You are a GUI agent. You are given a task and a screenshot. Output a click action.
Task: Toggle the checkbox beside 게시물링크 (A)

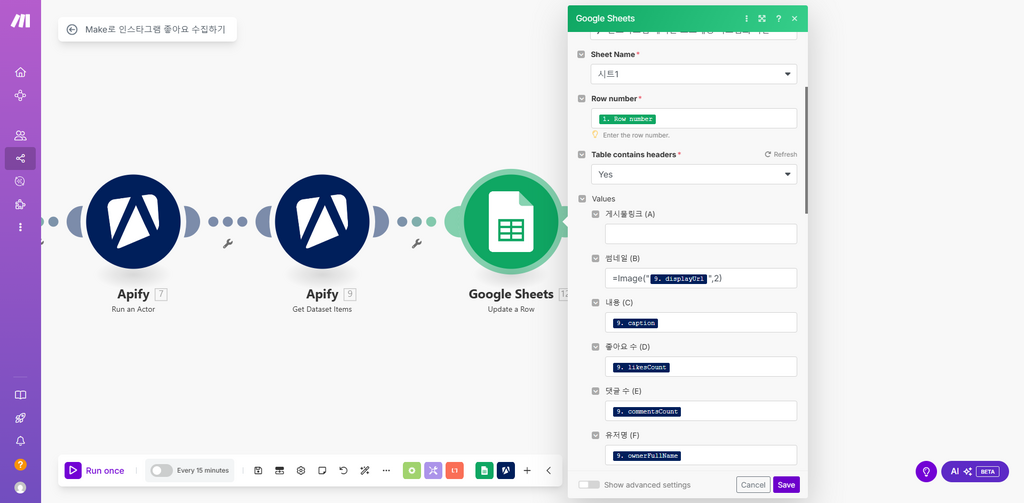[x=596, y=214]
